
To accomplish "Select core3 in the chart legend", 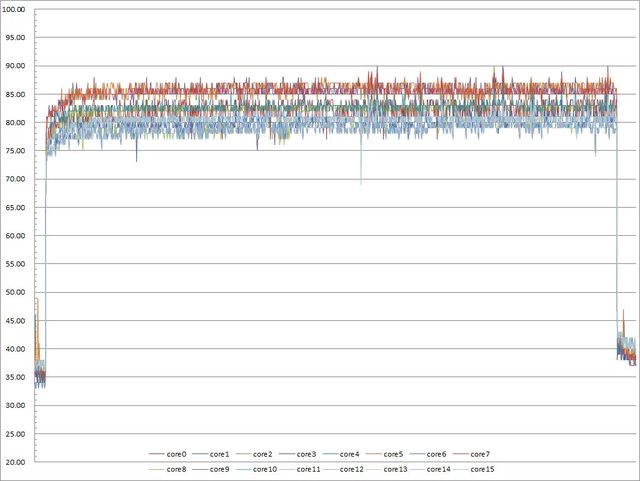I will click(x=308, y=455).
